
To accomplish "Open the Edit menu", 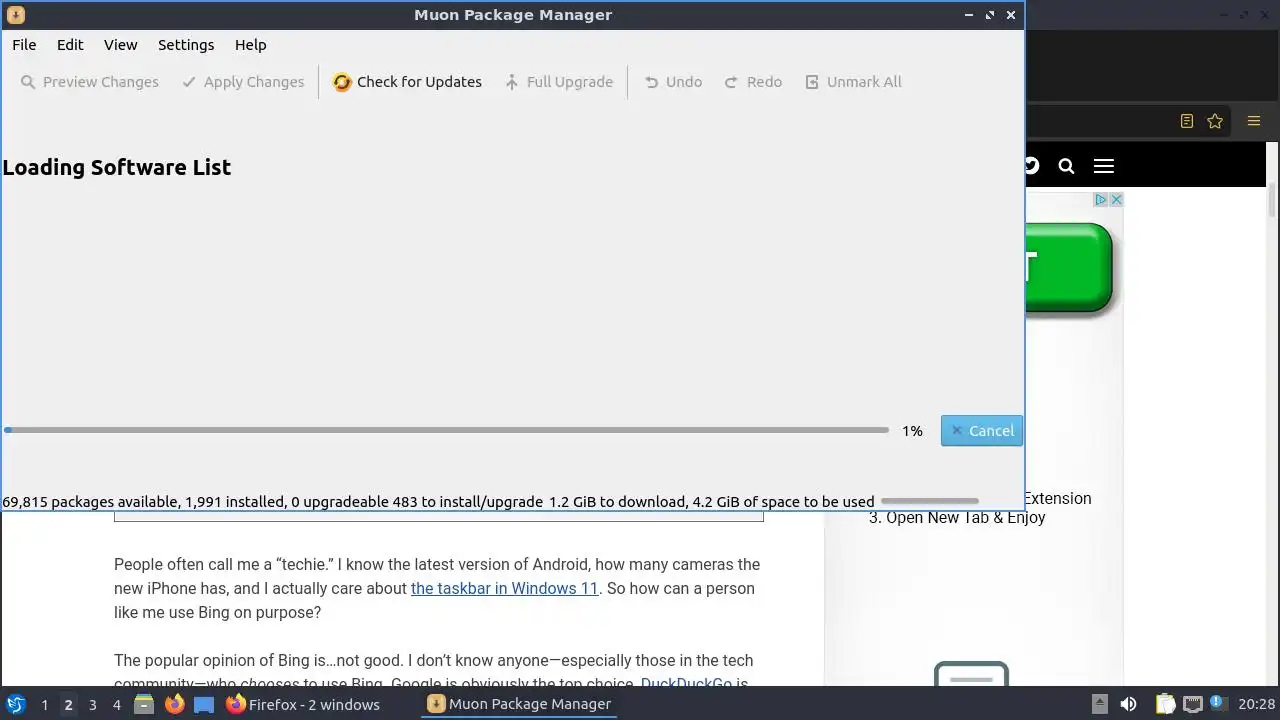I will click(70, 45).
